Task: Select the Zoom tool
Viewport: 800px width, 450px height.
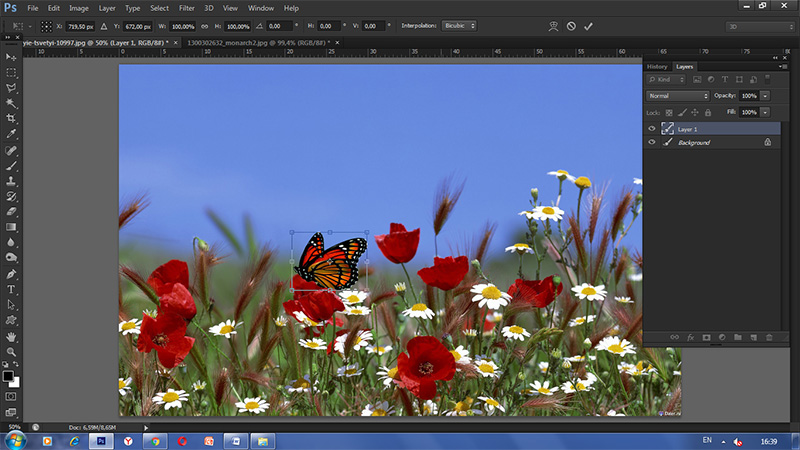Action: coord(11,352)
